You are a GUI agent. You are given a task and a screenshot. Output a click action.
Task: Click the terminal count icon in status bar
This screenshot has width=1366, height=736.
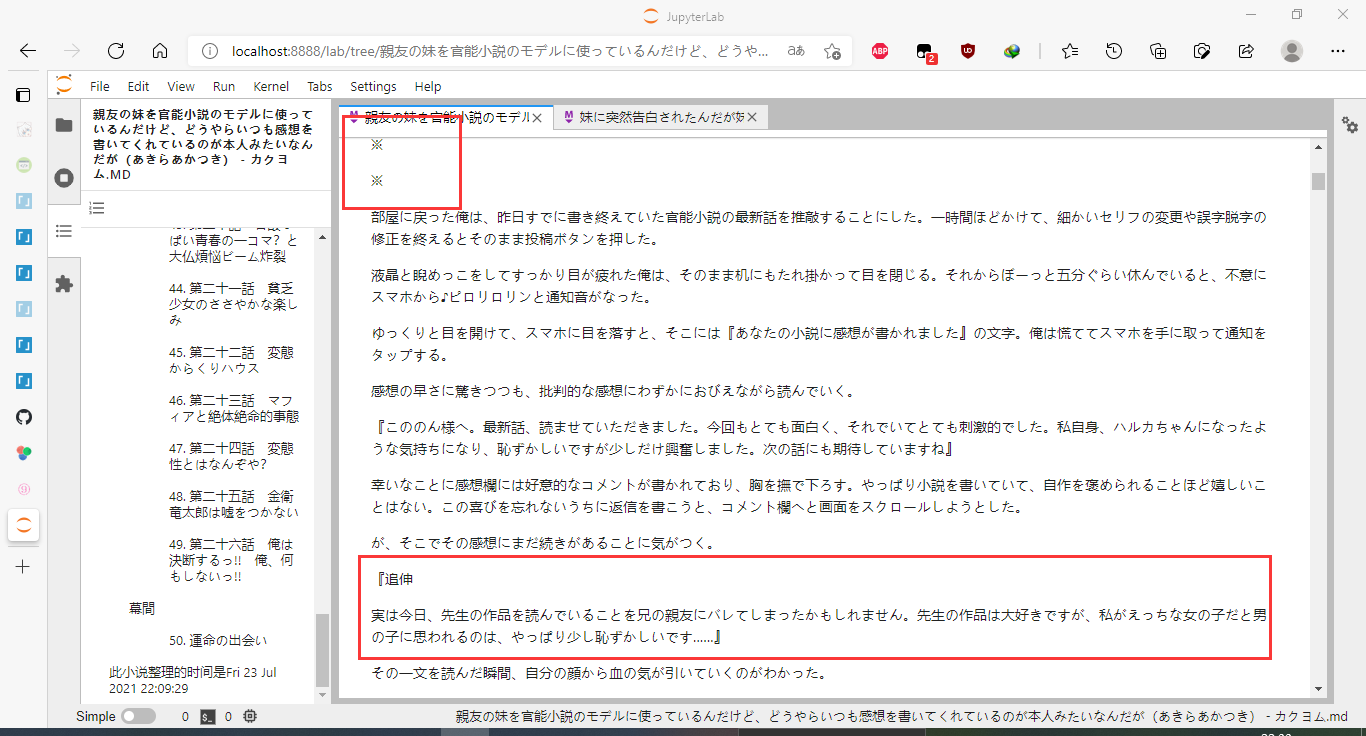coord(208,716)
